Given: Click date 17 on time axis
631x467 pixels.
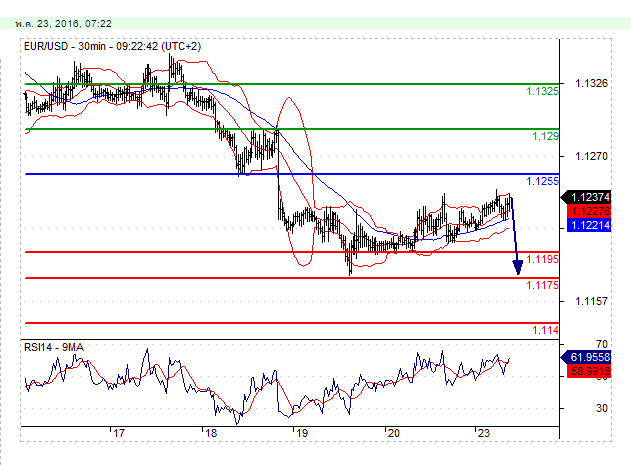Looking at the screenshot, I should pos(119,433).
